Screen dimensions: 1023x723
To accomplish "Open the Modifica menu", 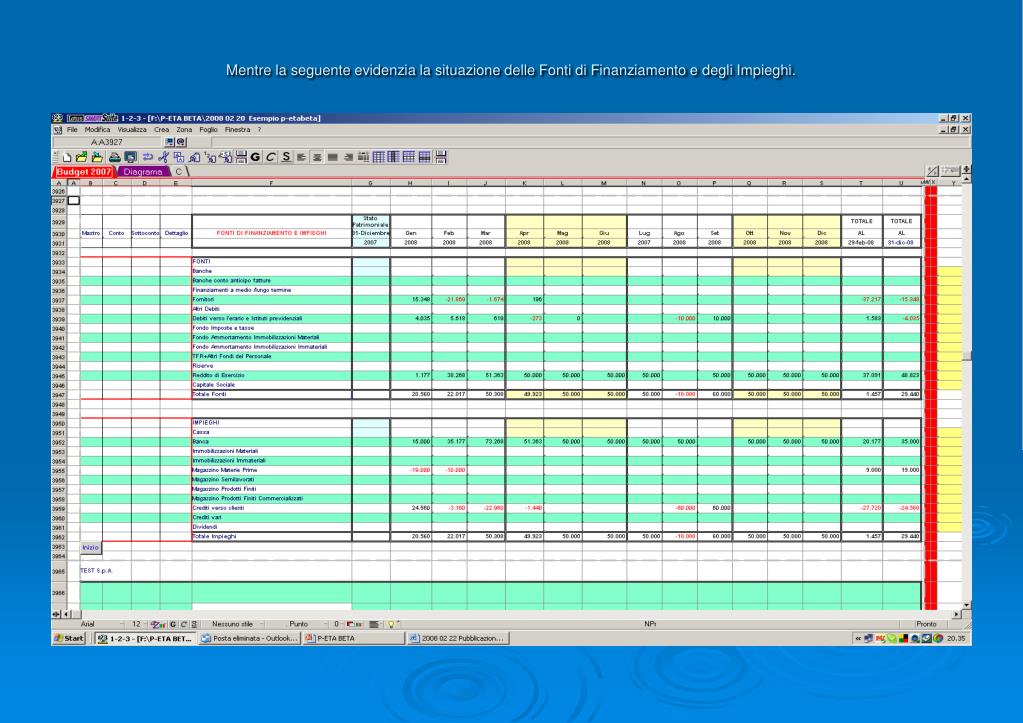I will [x=97, y=130].
